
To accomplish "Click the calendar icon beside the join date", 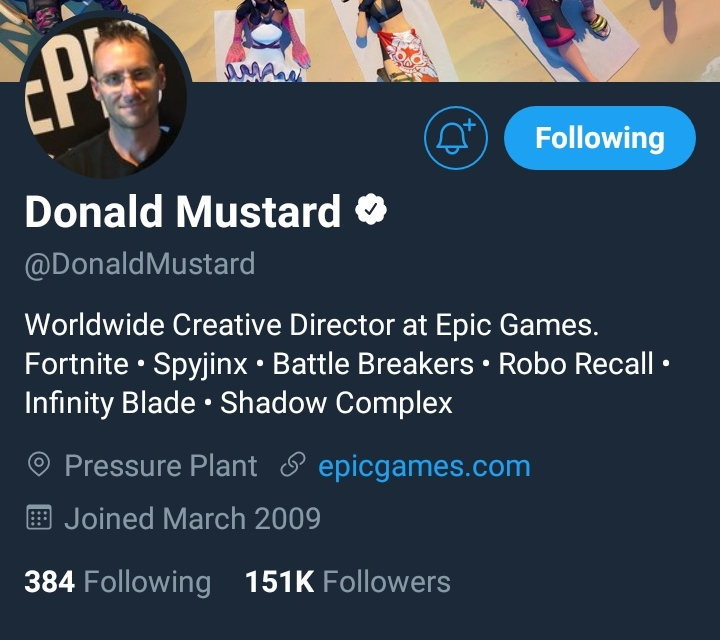I will pyautogui.click(x=40, y=518).
